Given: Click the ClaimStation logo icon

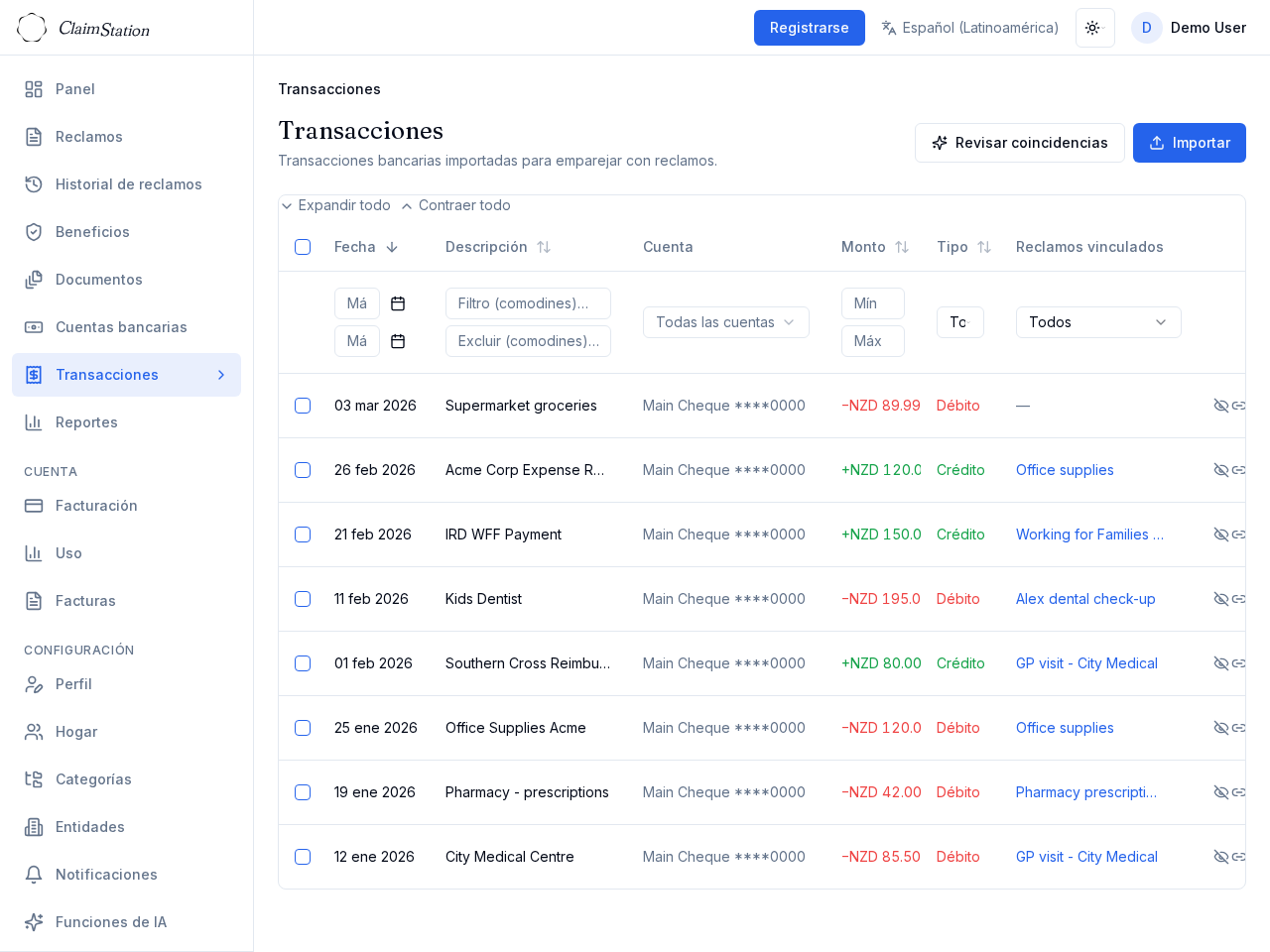Looking at the screenshot, I should tap(32, 28).
